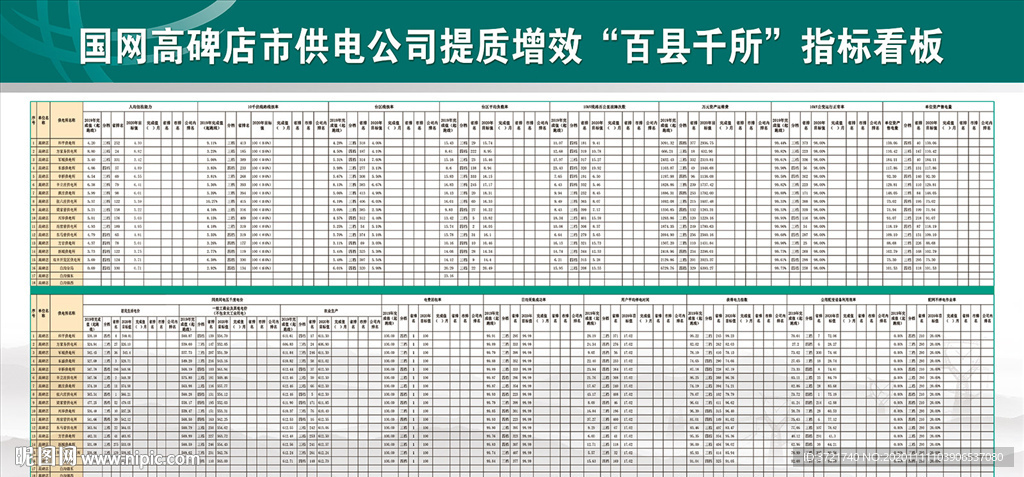Select the '万元资产运维费' column group header

(x=714, y=105)
